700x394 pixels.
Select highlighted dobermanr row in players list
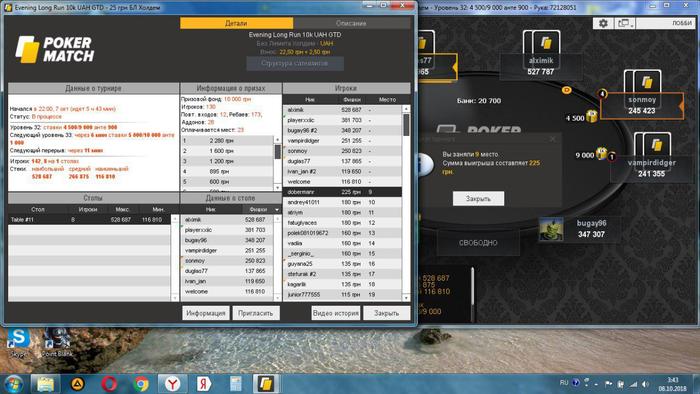tap(342, 192)
